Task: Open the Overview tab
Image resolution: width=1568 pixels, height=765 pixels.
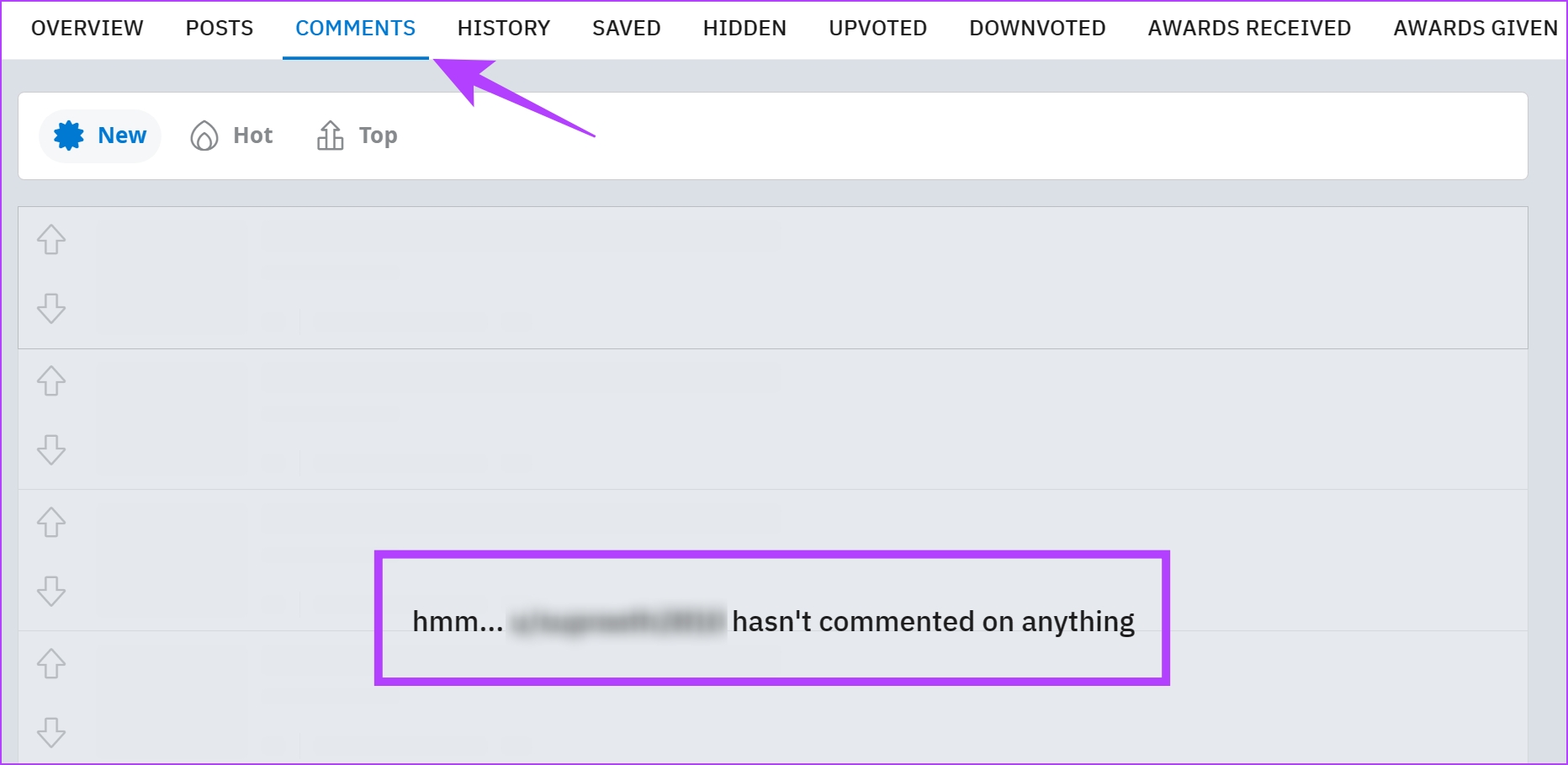Action: tap(87, 29)
